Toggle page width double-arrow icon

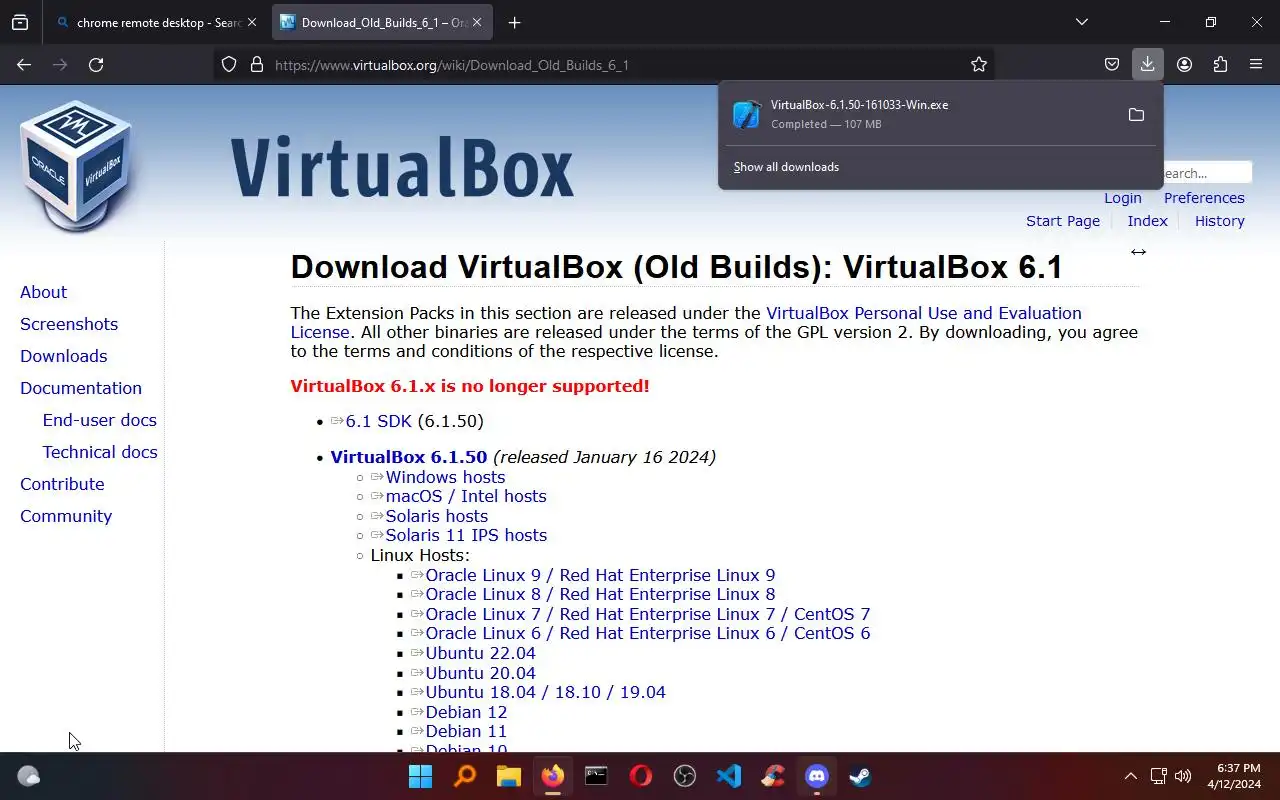1138,252
